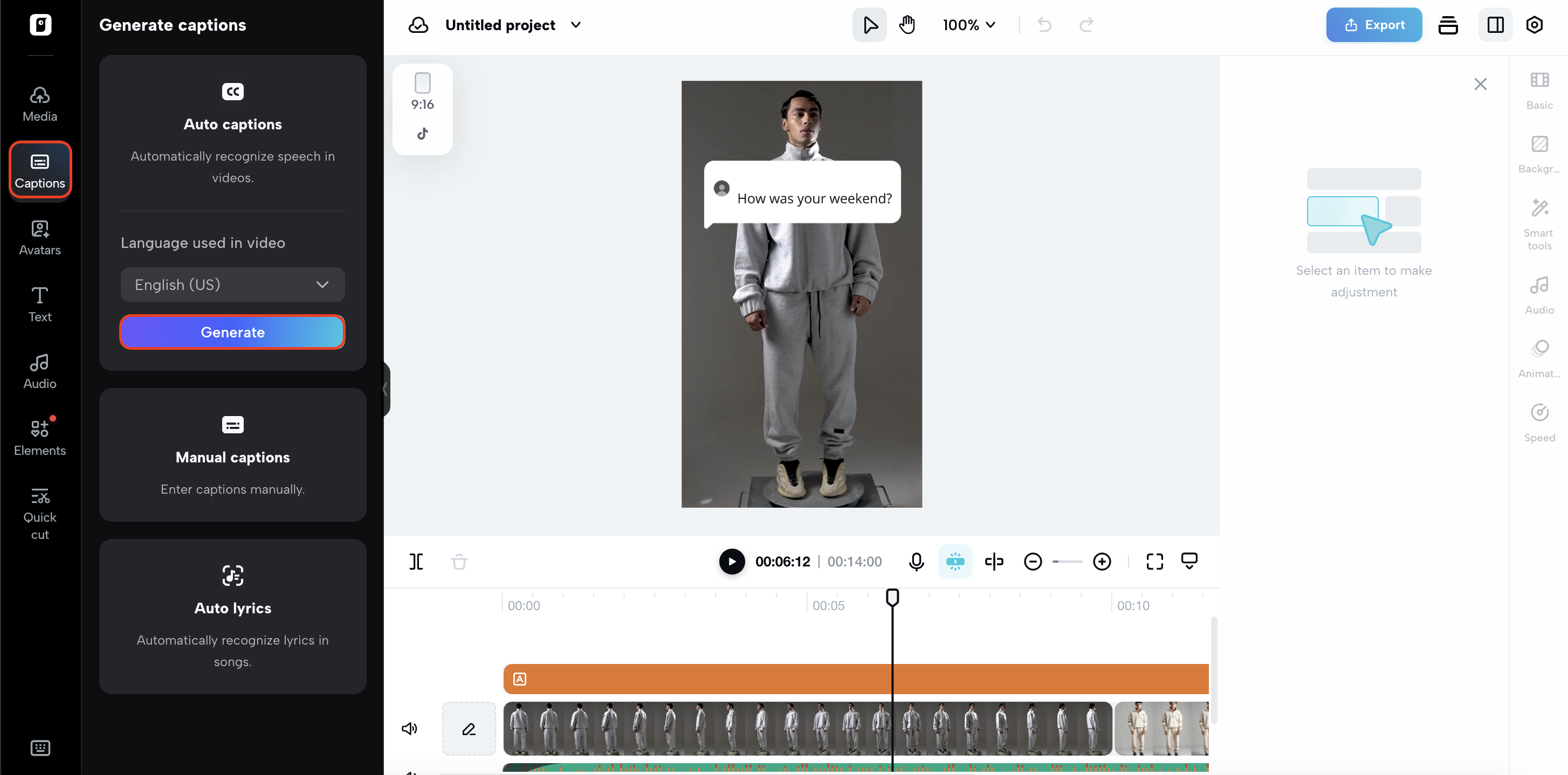Expand the Untitled project menu
The width and height of the screenshot is (1568, 775).
[576, 25]
